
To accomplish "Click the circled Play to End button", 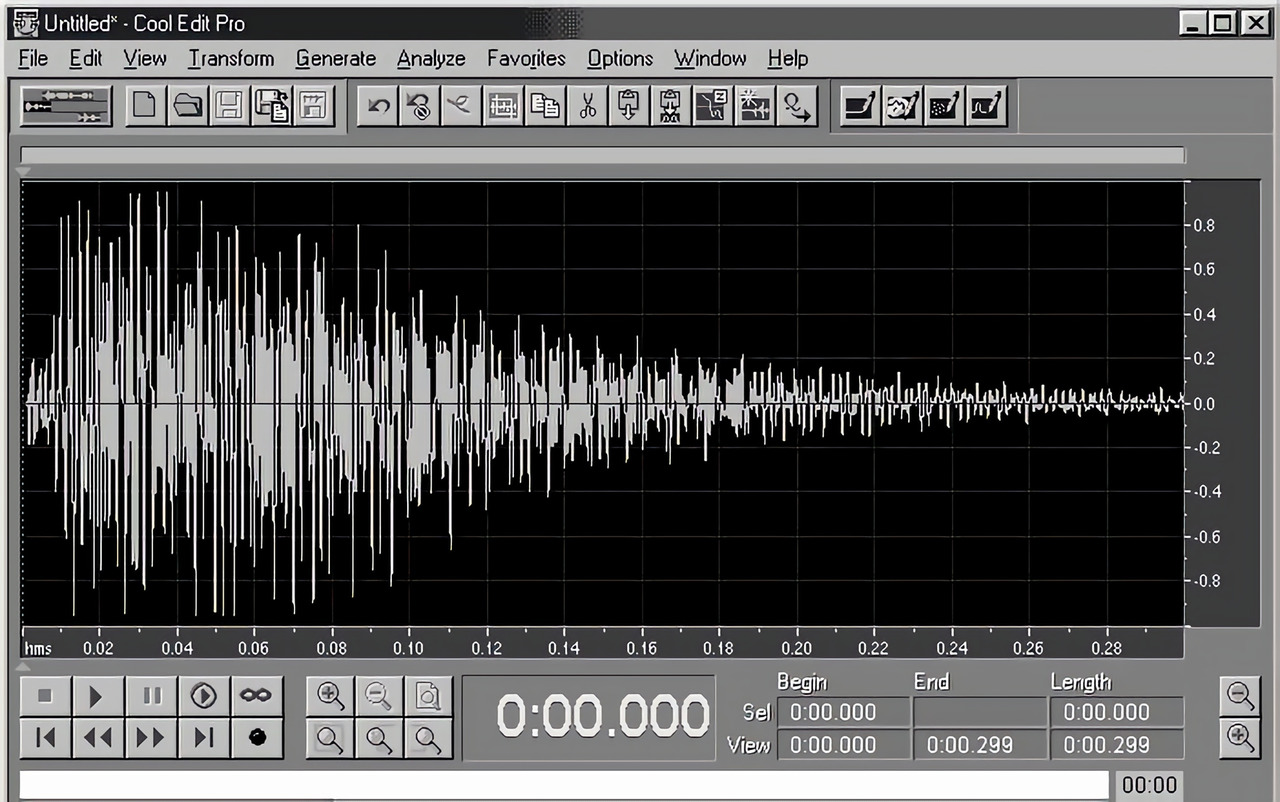I will (204, 695).
